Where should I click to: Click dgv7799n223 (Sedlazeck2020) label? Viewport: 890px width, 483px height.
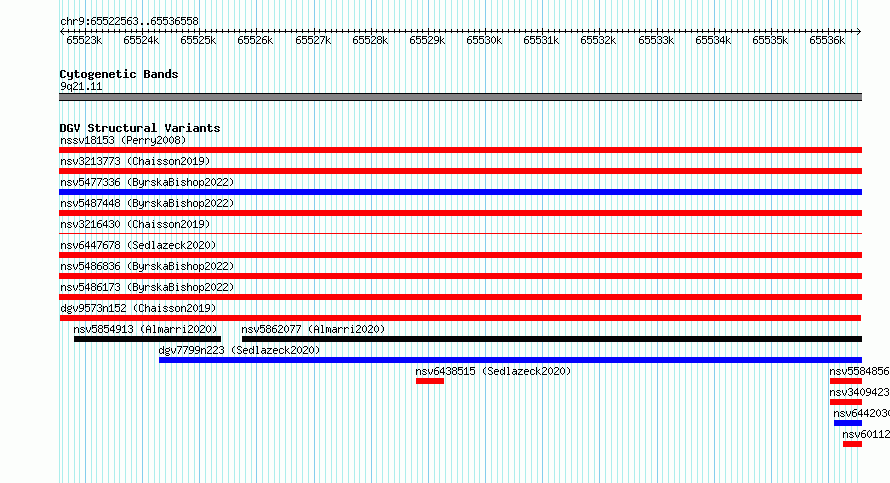pyautogui.click(x=239, y=350)
